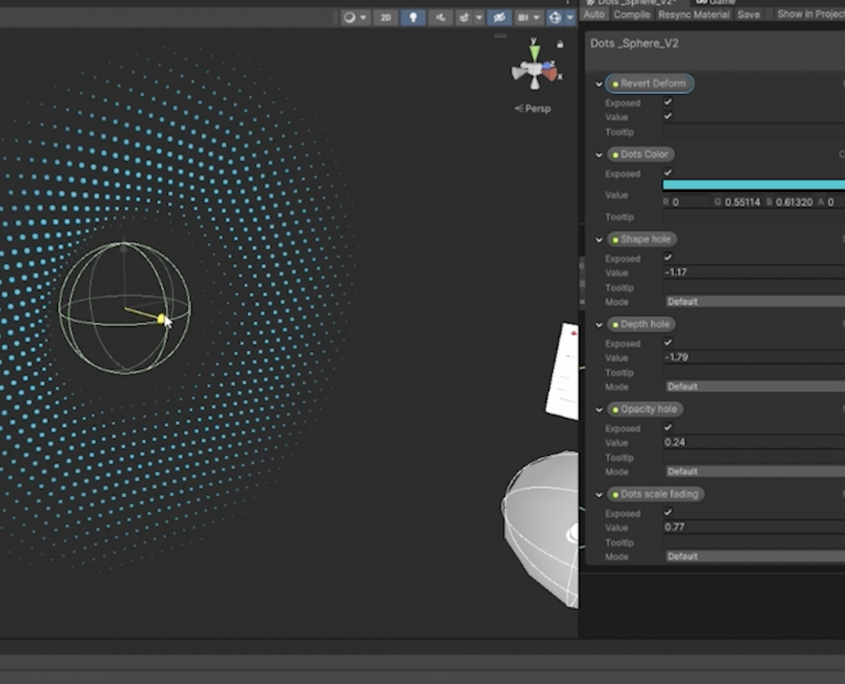
Task: Uncheck Exposed for Revert Deform
Action: click(668, 103)
